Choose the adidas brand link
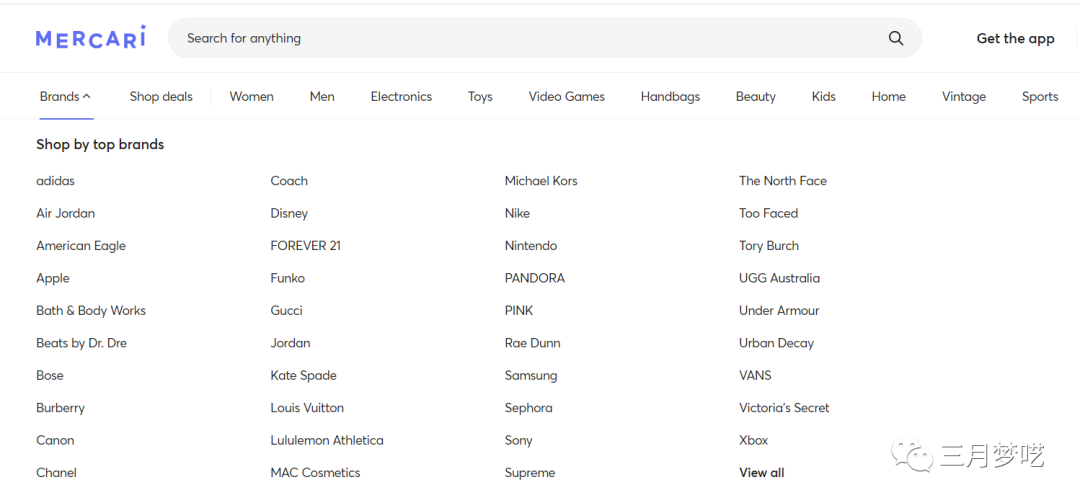The image size is (1080, 503). tap(55, 181)
